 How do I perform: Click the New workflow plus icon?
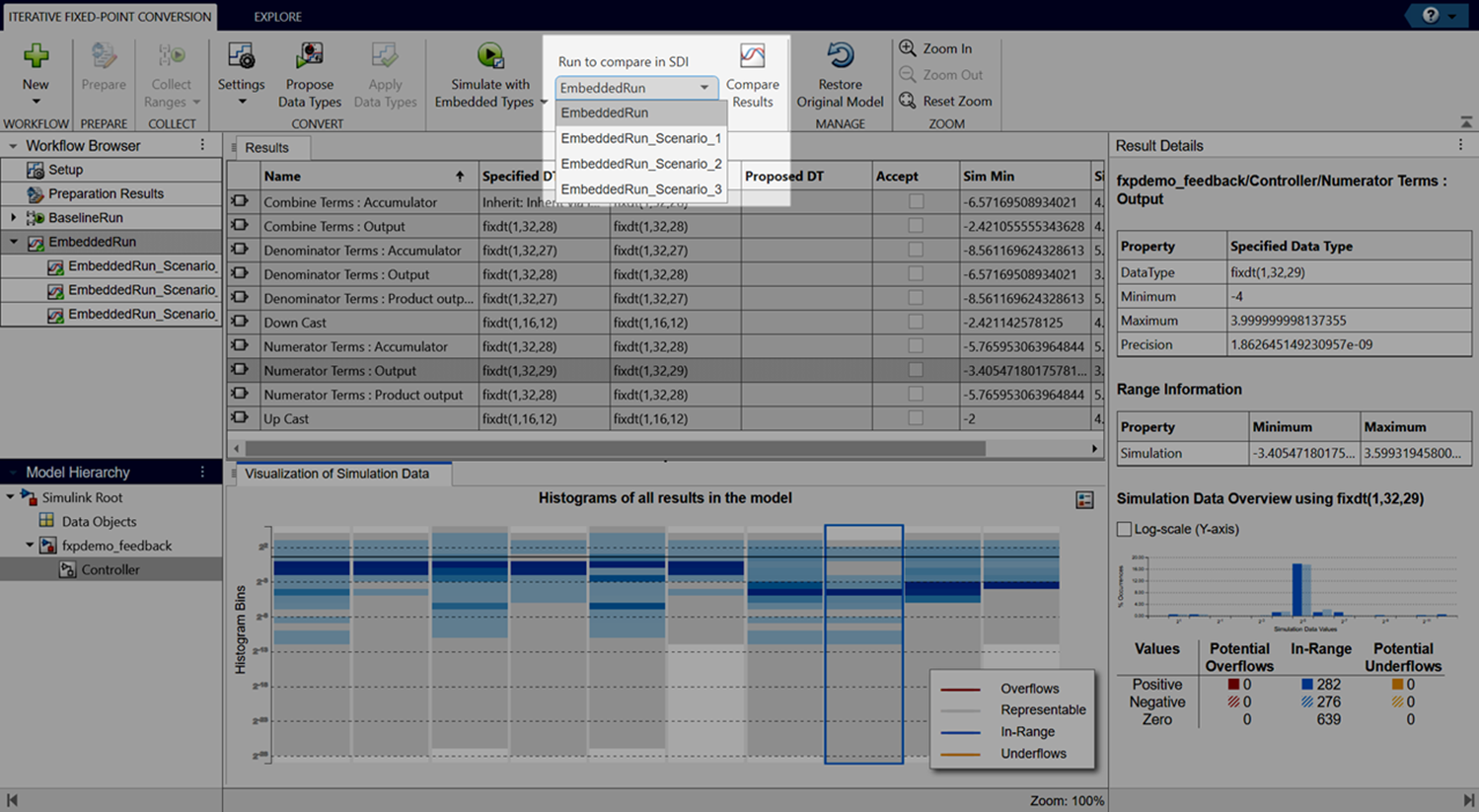coord(36,56)
